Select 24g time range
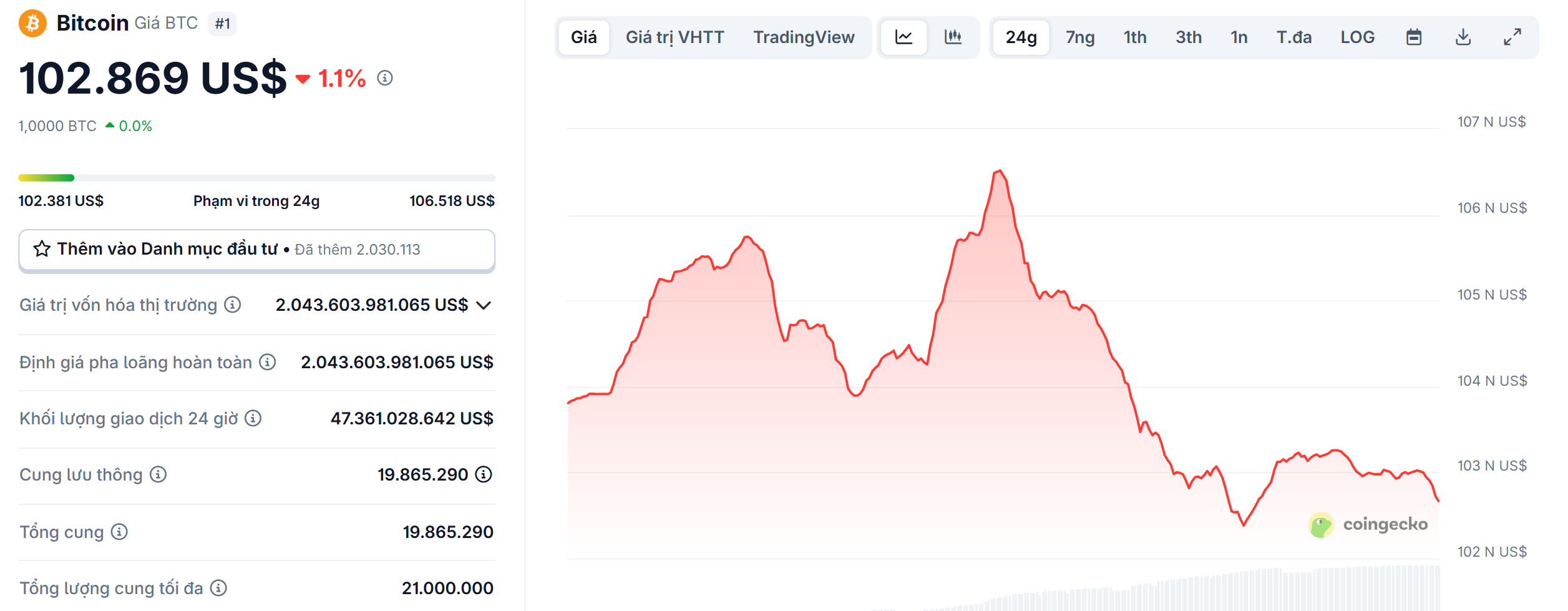The width and height of the screenshot is (1568, 611). pos(1021,37)
